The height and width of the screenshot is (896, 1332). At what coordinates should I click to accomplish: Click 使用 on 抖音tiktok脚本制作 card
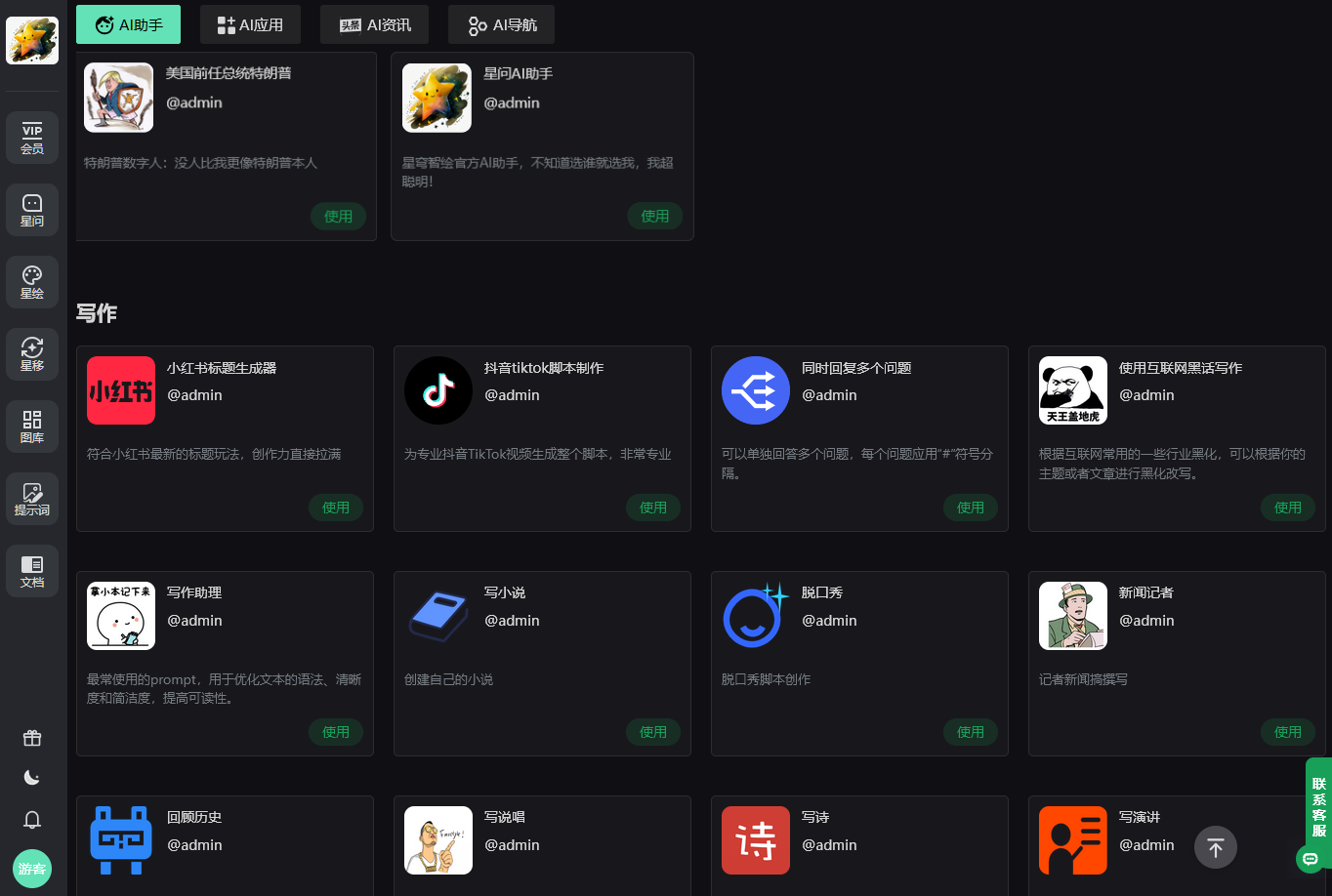point(653,508)
